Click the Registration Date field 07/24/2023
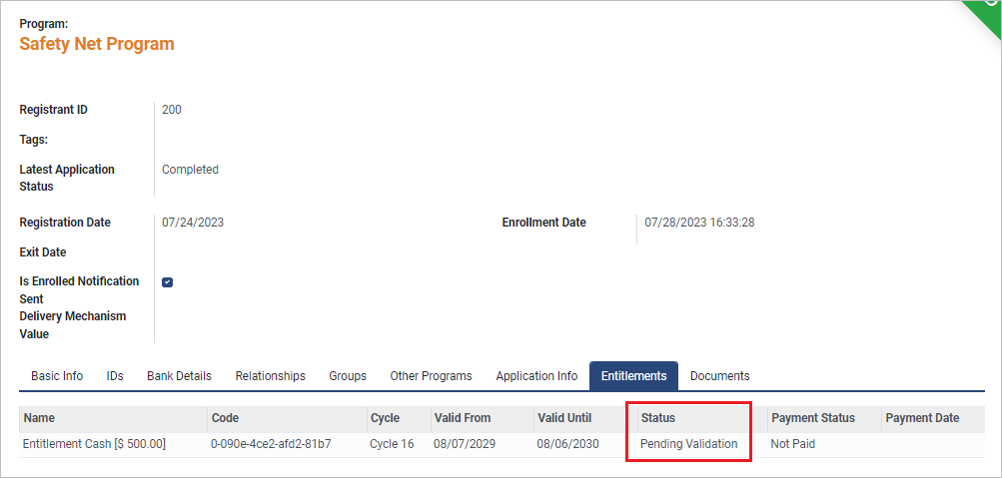This screenshot has height=478, width=1002. pos(192,223)
